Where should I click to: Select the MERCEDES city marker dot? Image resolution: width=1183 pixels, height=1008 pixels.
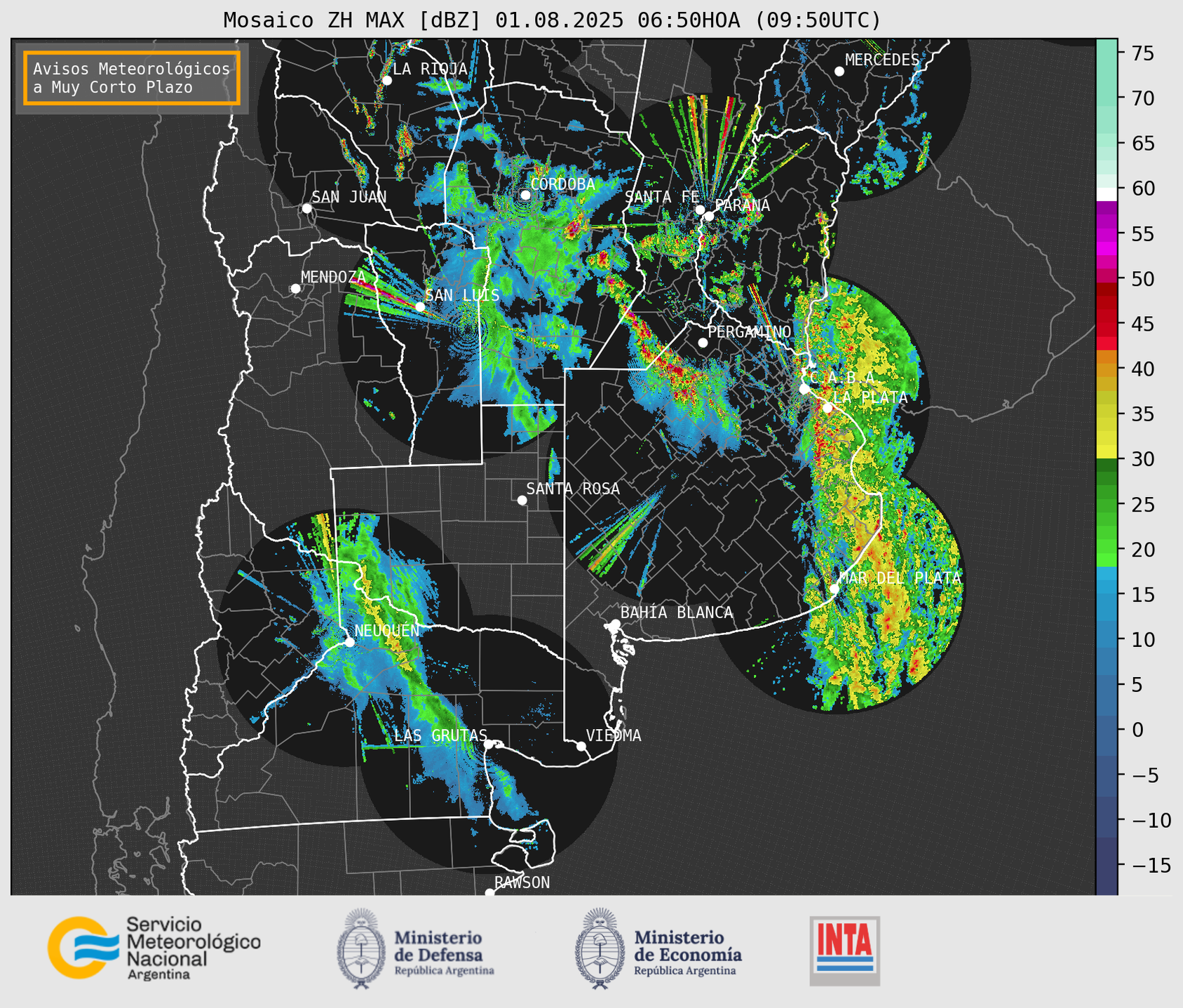839,71
